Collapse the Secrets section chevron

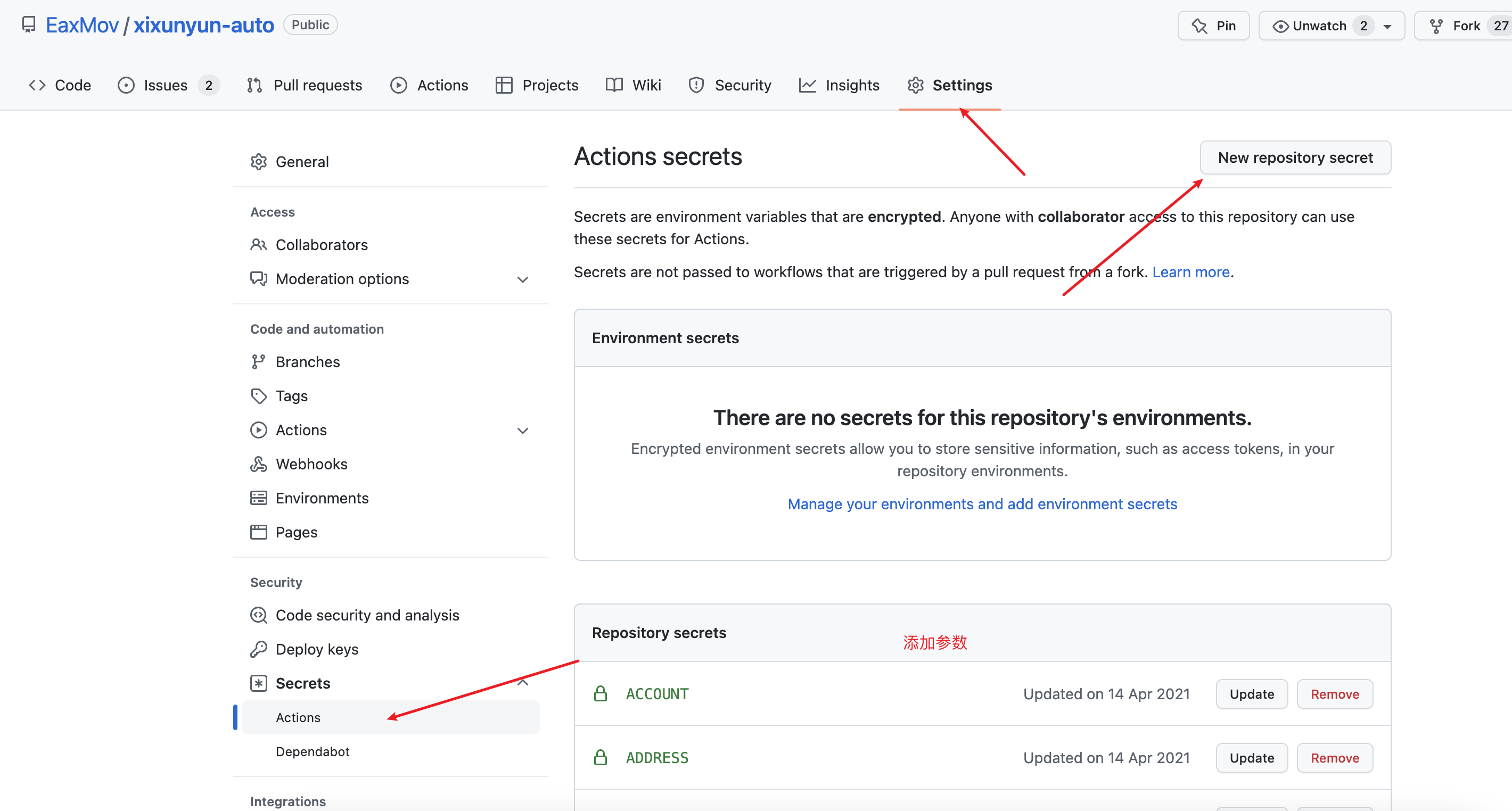coord(522,682)
